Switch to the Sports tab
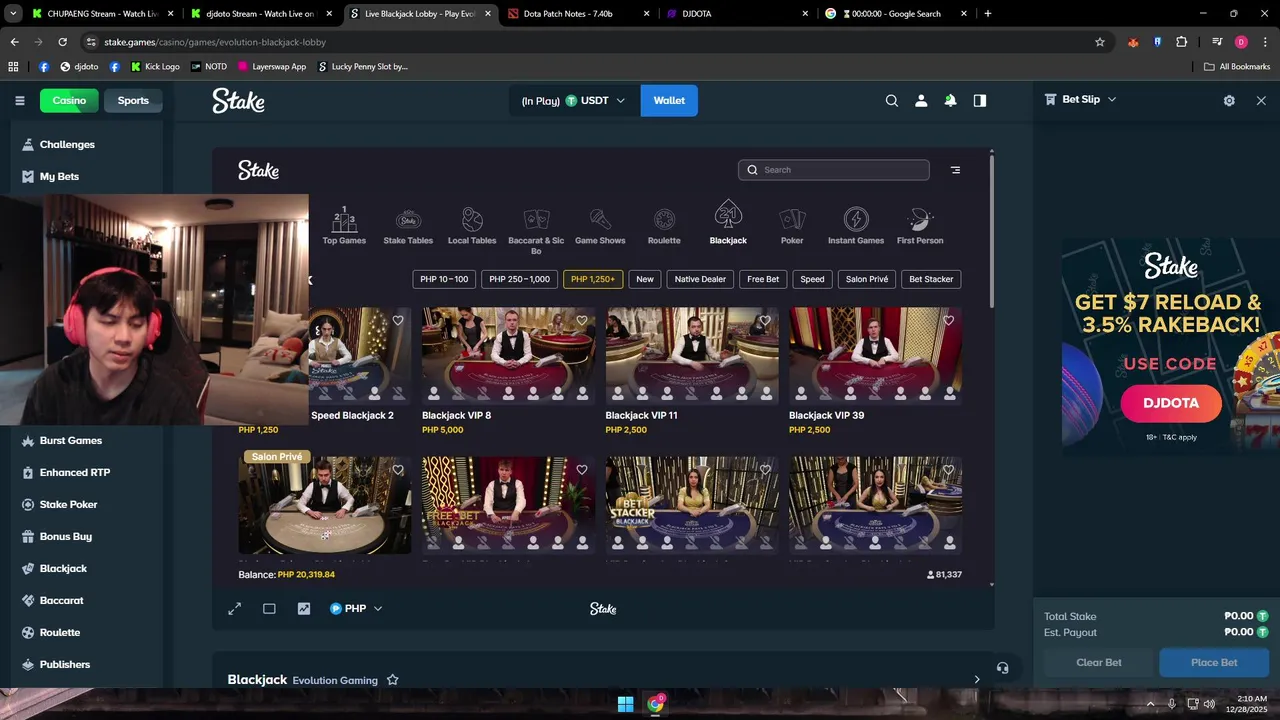The height and width of the screenshot is (720, 1280). pos(133,100)
